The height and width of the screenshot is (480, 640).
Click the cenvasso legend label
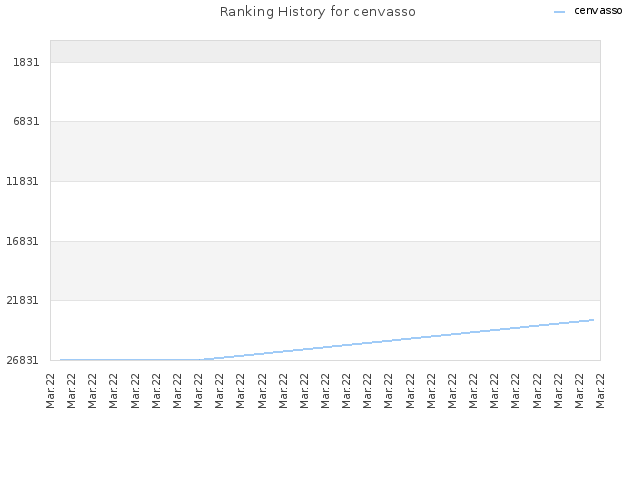pyautogui.click(x=598, y=11)
